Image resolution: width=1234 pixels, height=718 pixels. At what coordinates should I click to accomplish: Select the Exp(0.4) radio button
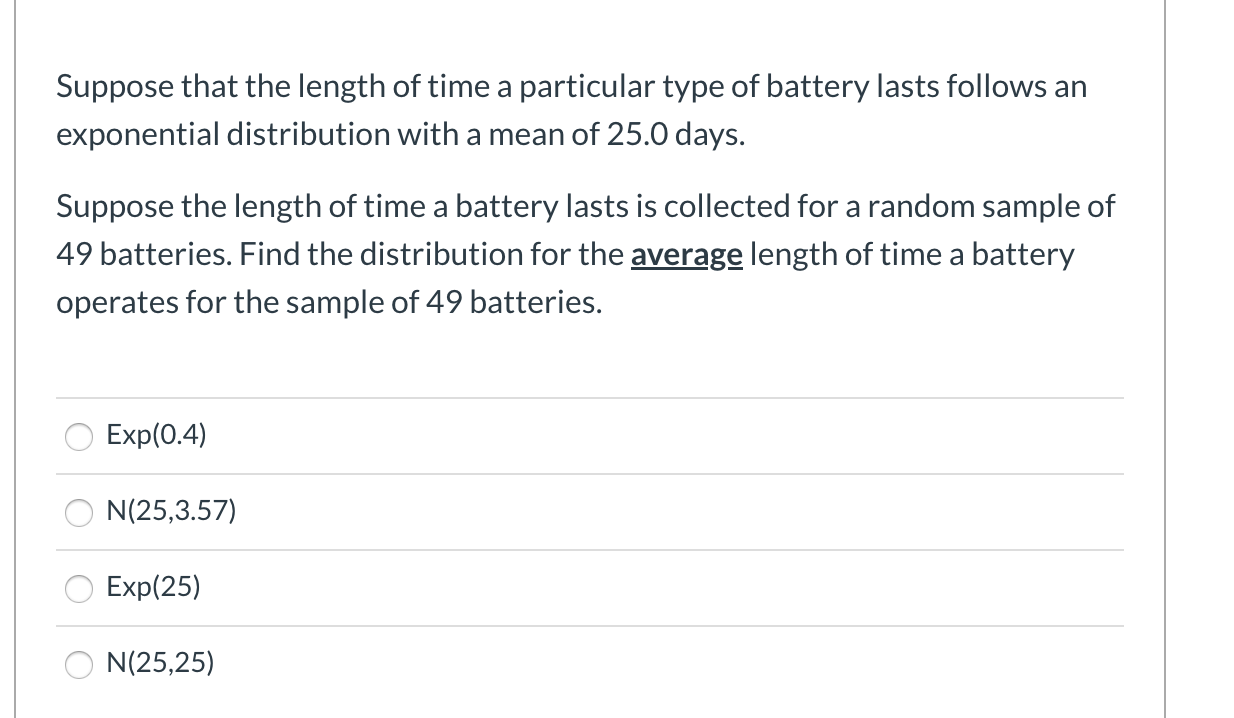[x=79, y=436]
